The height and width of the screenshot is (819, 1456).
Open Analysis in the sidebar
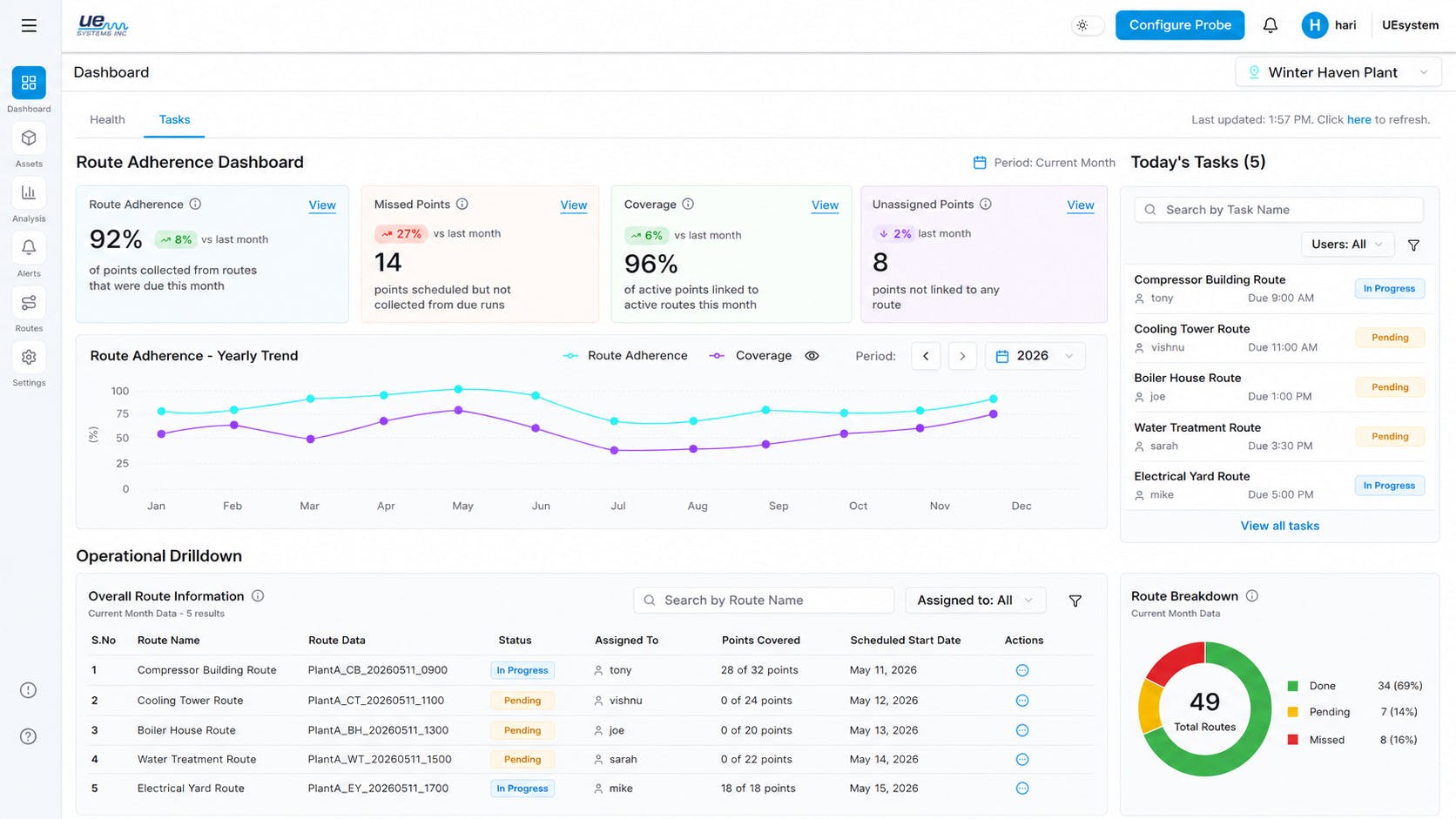[29, 193]
